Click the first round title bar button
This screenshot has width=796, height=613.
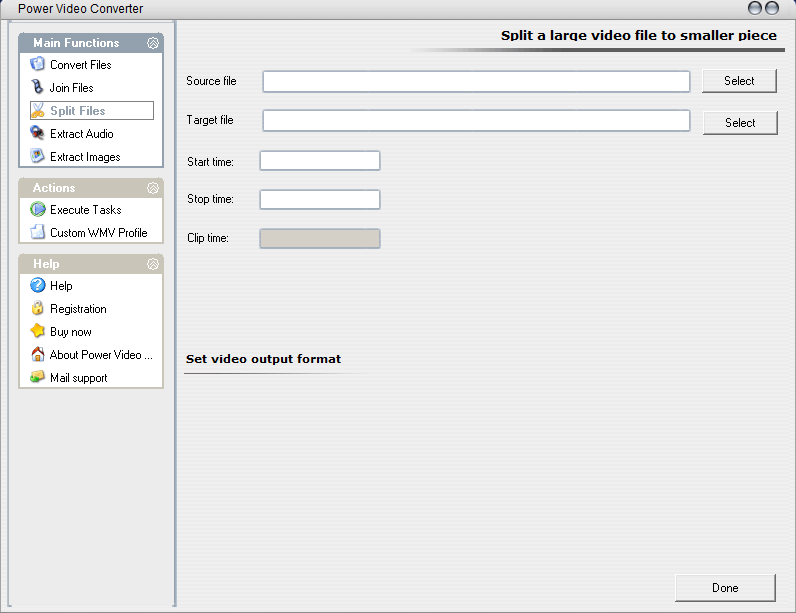tap(755, 8)
